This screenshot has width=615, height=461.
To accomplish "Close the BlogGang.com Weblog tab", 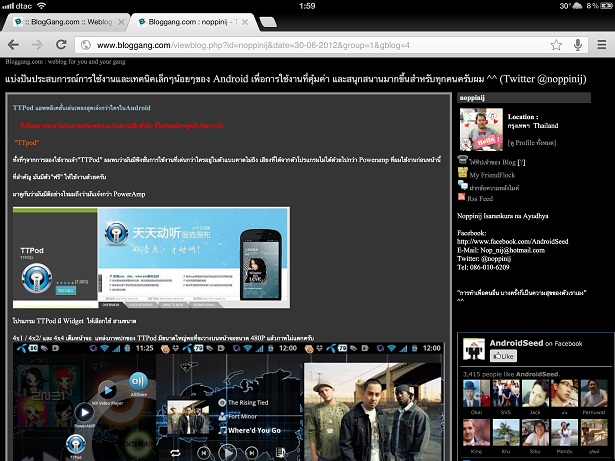I will pos(121,22).
